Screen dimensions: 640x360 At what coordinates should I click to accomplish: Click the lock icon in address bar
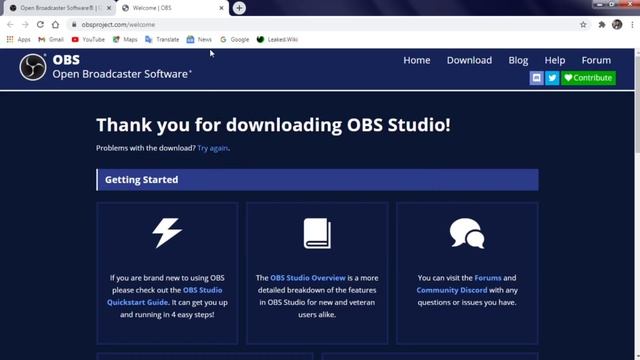coord(74,24)
